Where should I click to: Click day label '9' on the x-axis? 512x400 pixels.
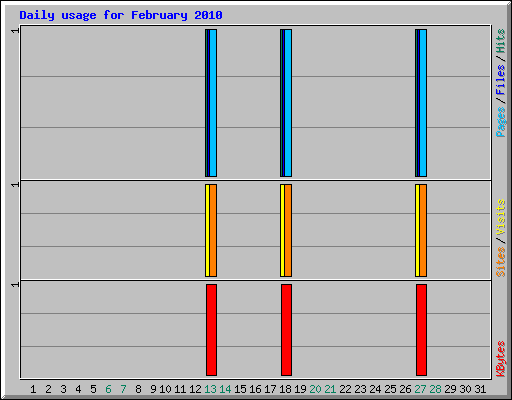click(x=153, y=389)
